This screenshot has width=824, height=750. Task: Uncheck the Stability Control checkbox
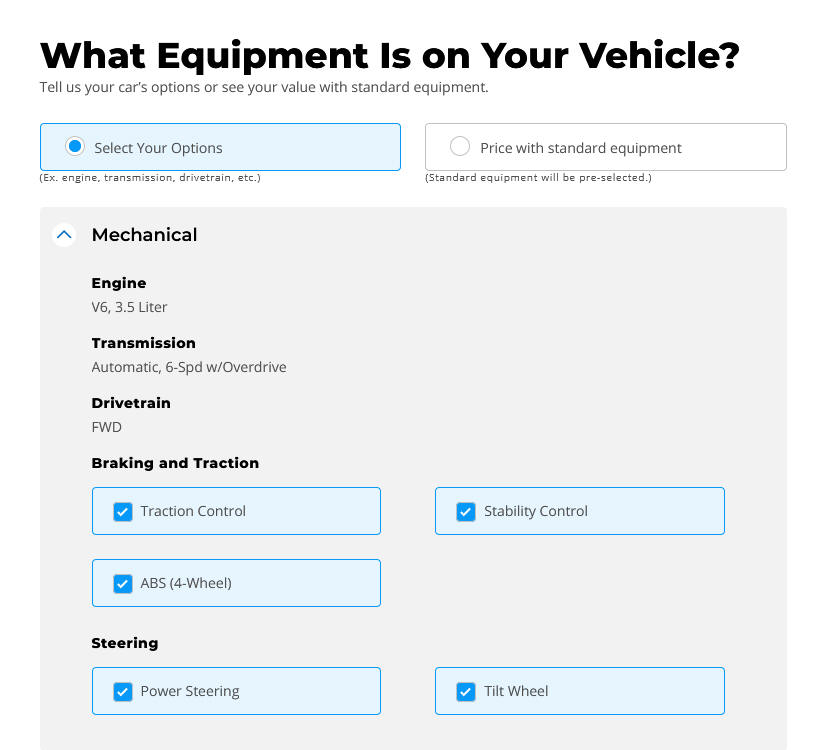pyautogui.click(x=466, y=511)
